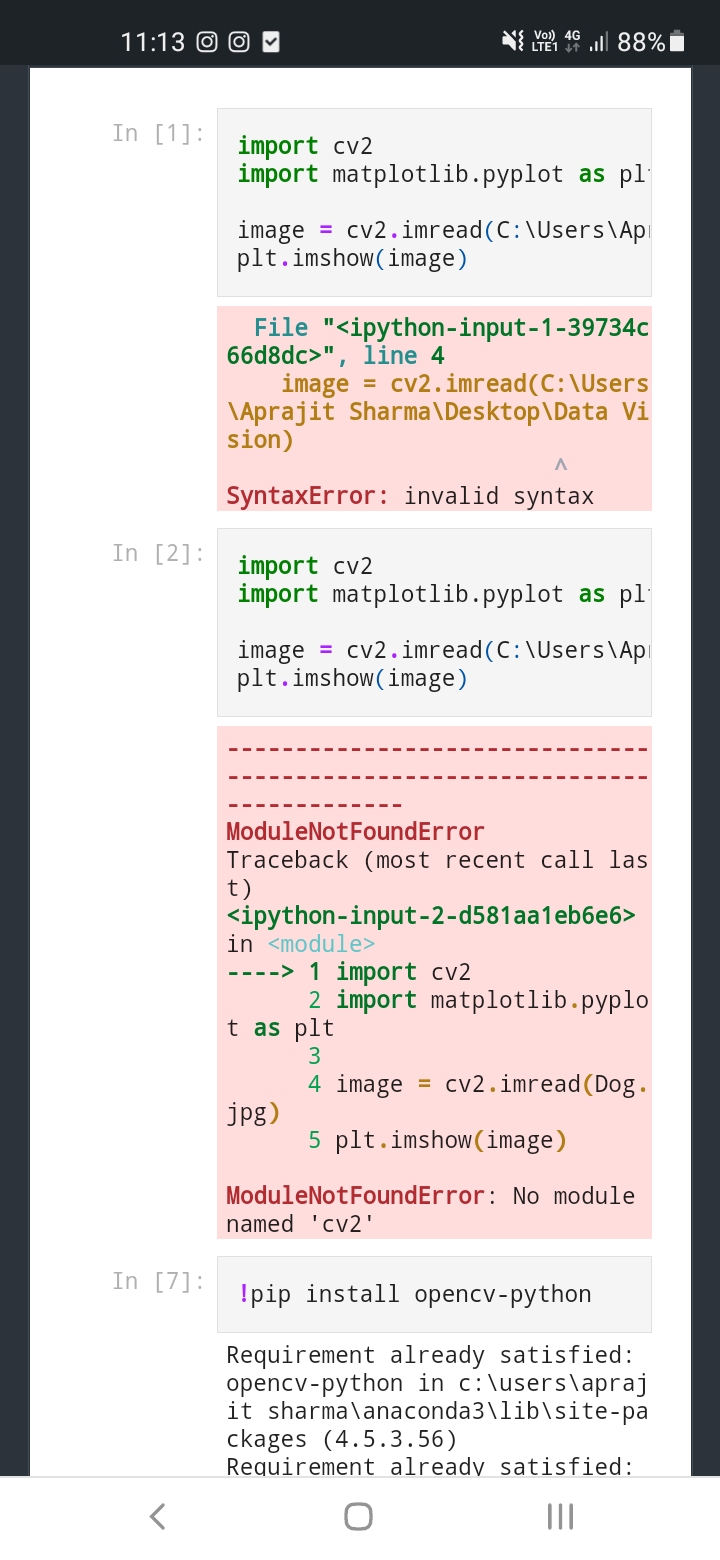The height and width of the screenshot is (1560, 720).
Task: Click inside the second import cv2 code cell
Action: click(433, 620)
